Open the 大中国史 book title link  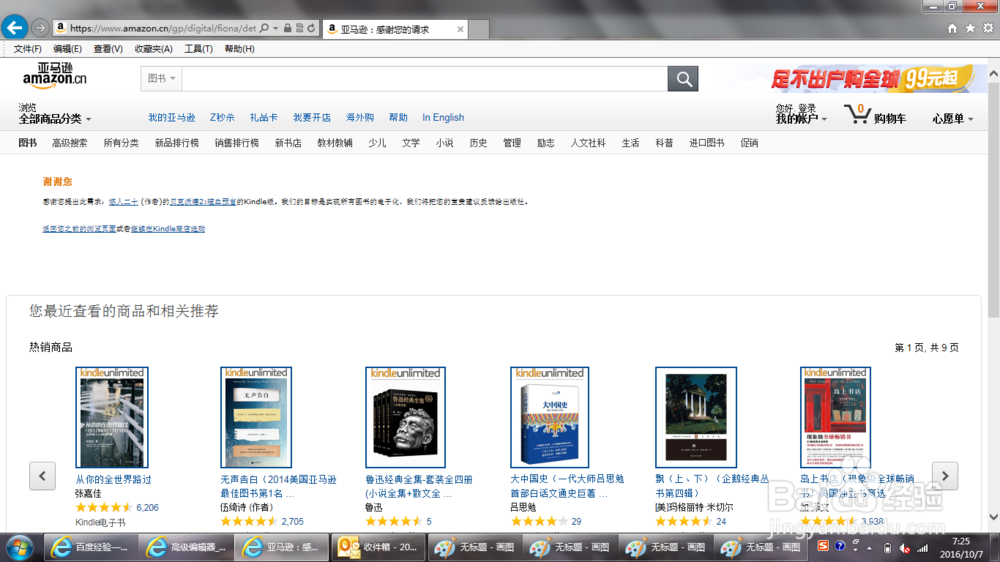567,485
